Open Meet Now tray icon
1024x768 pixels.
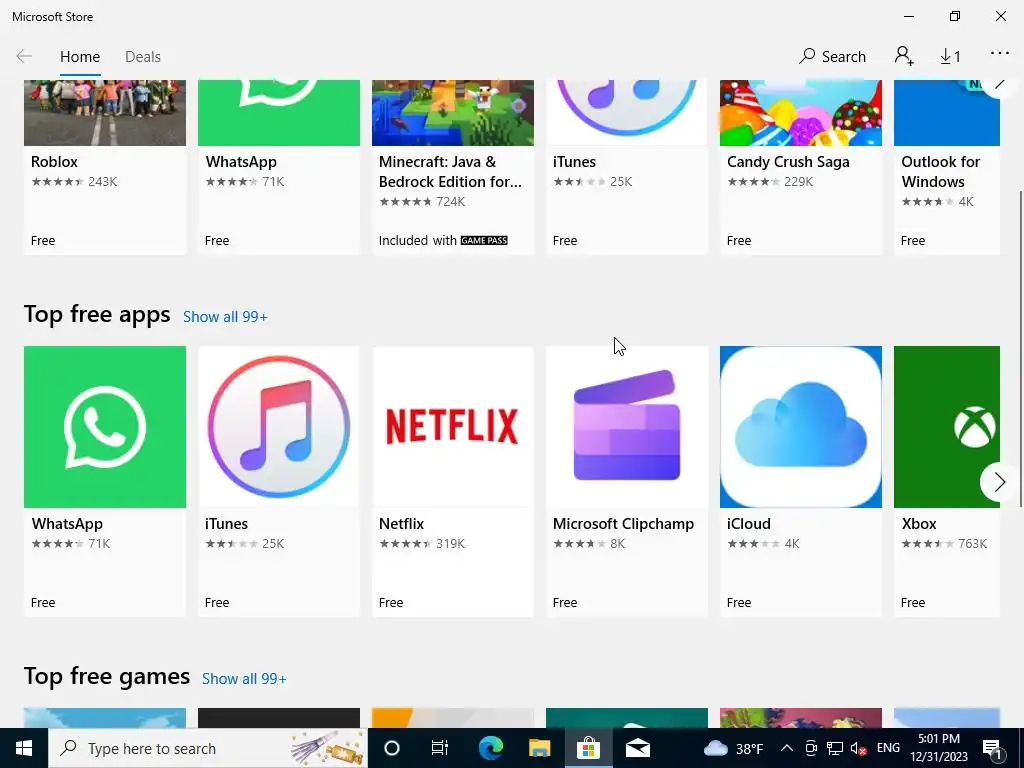810,748
